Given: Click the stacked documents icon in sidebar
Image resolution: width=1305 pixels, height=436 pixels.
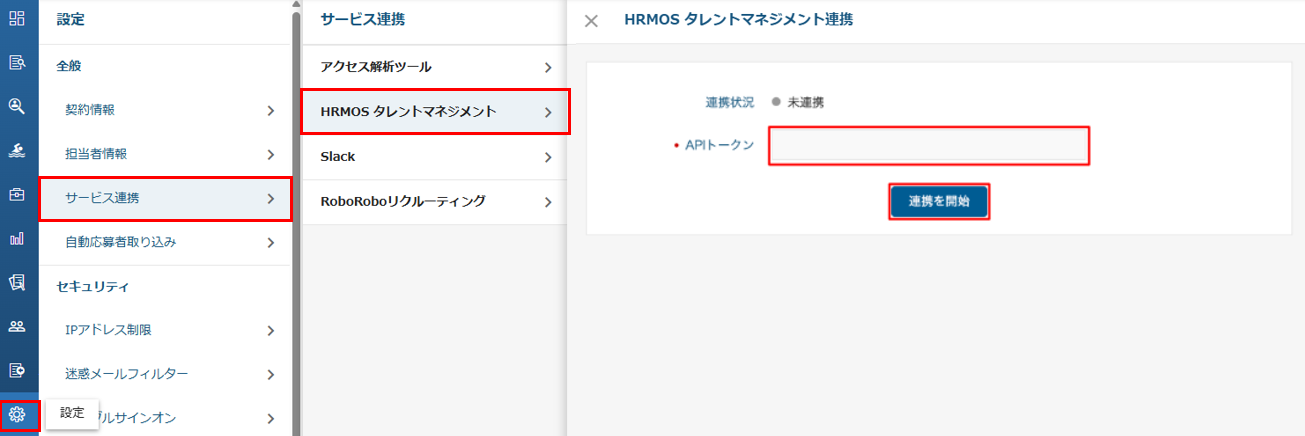Looking at the screenshot, I should [17, 282].
